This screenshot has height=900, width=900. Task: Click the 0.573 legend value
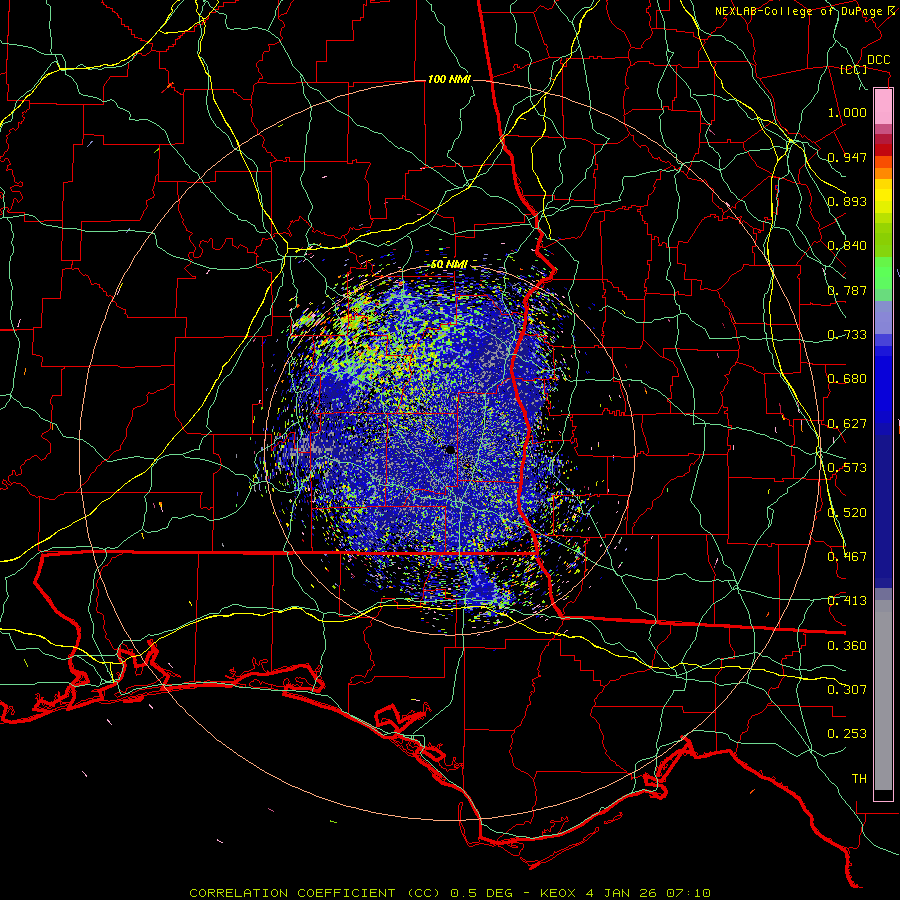point(847,468)
